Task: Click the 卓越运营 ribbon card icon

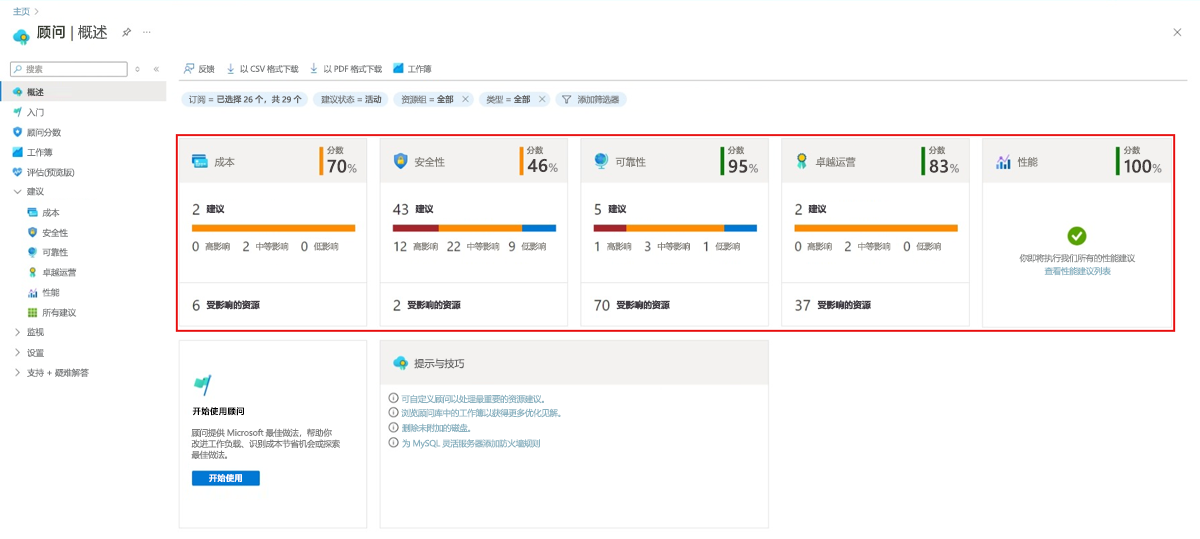Action: pos(802,161)
